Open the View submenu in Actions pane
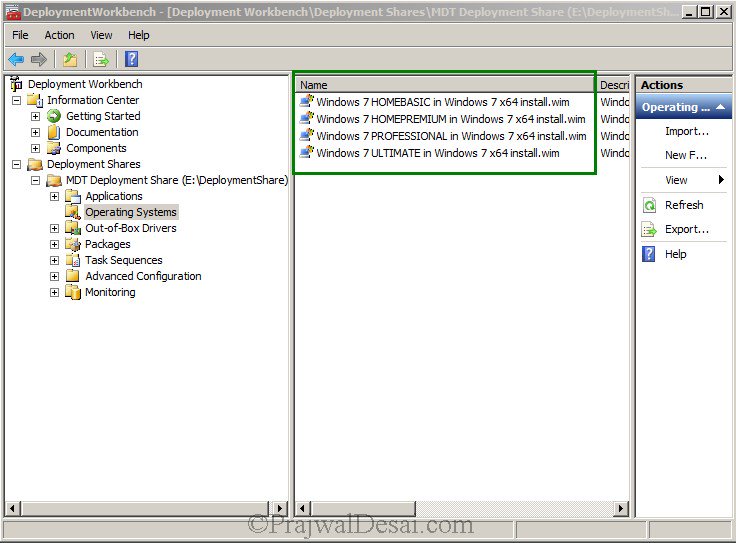Screen dimensions: 736x543 tap(683, 180)
